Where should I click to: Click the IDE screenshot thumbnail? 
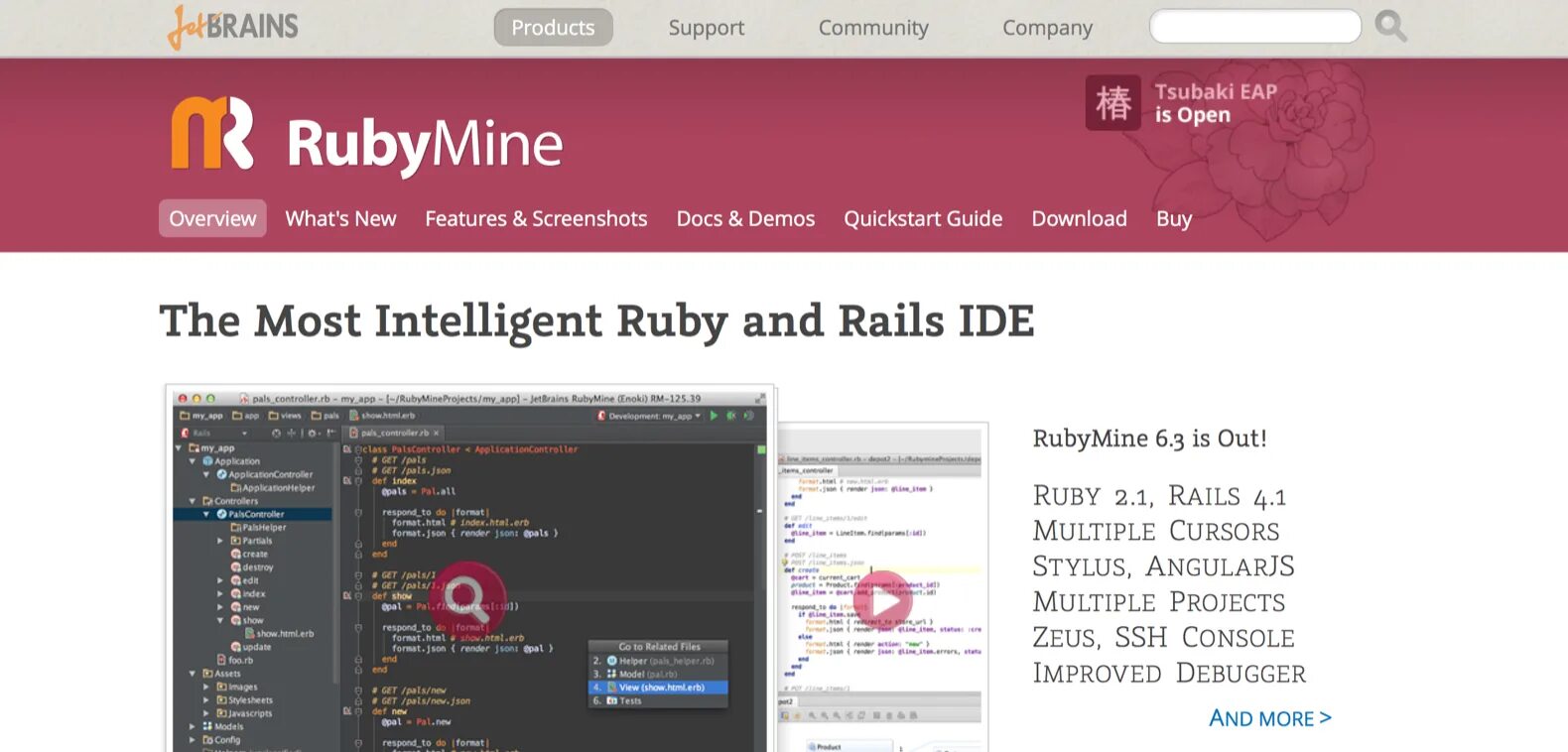tap(469, 568)
